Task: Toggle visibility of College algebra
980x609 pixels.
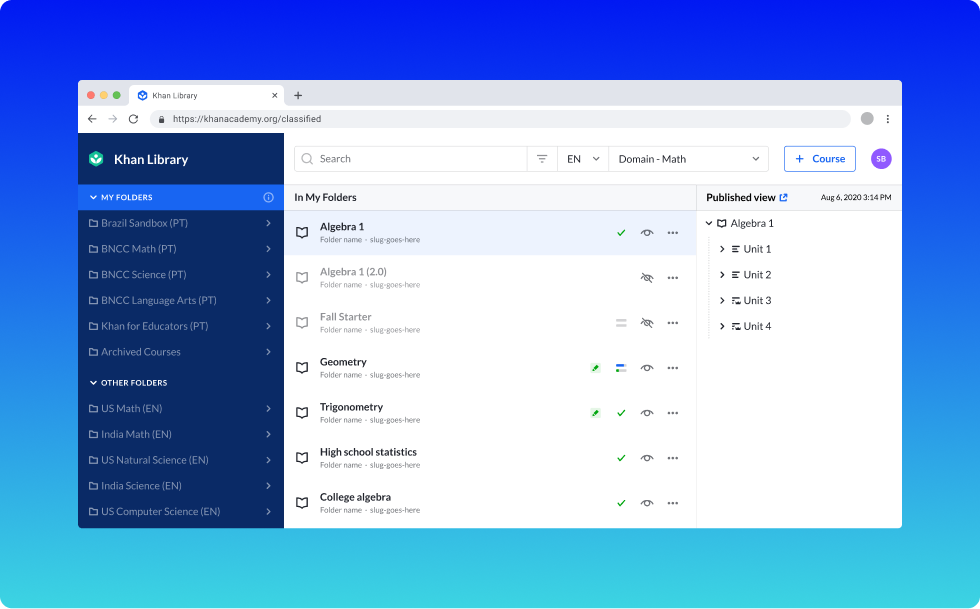Action: point(647,503)
